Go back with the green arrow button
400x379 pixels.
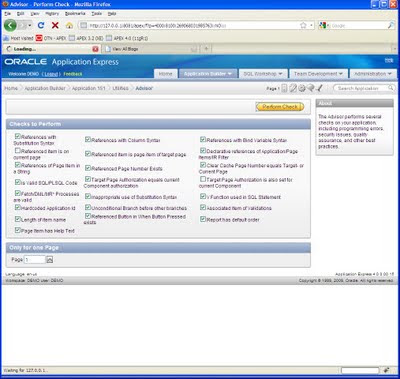pyautogui.click(x=10, y=25)
